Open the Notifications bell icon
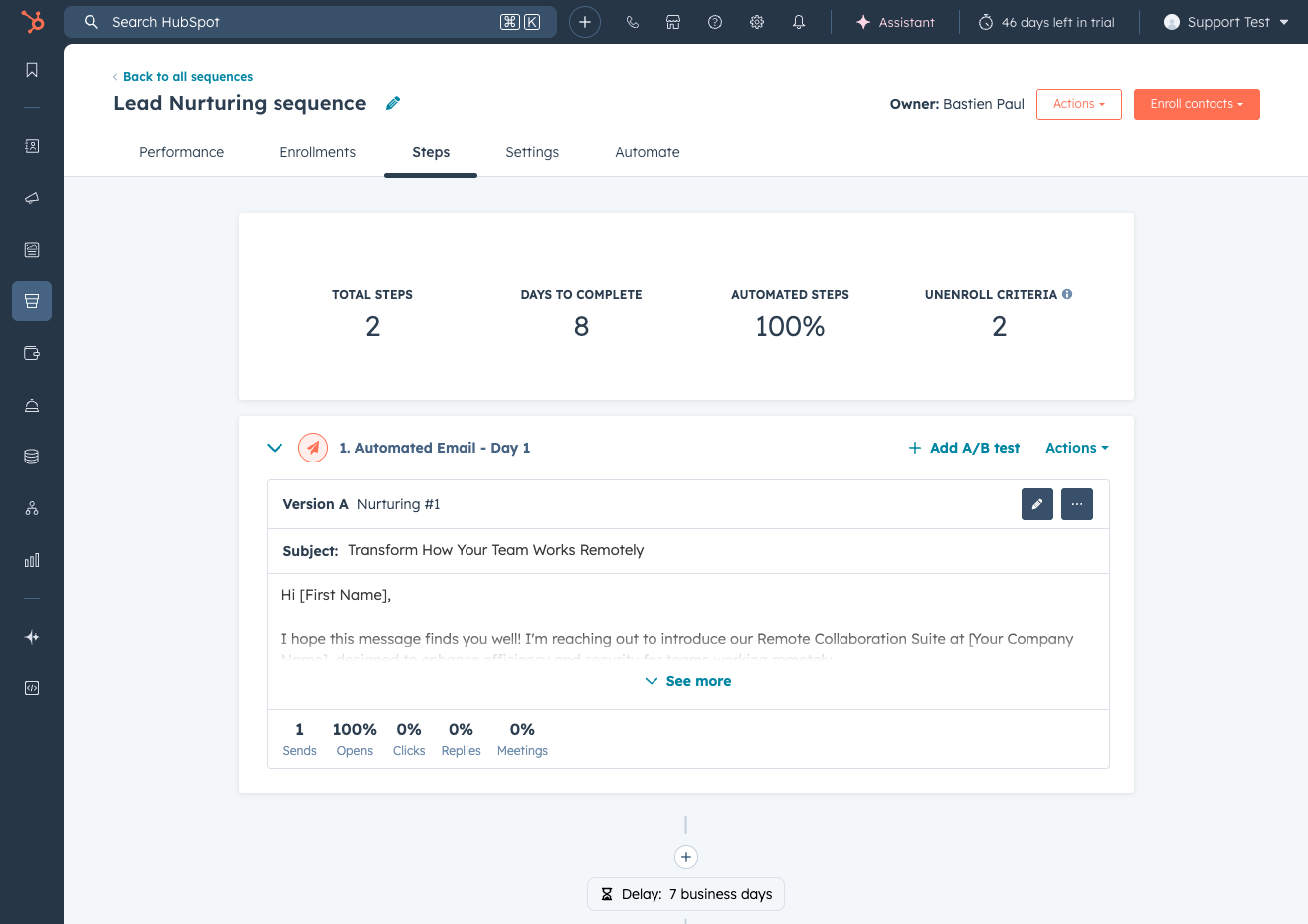The image size is (1308, 924). pos(799,22)
